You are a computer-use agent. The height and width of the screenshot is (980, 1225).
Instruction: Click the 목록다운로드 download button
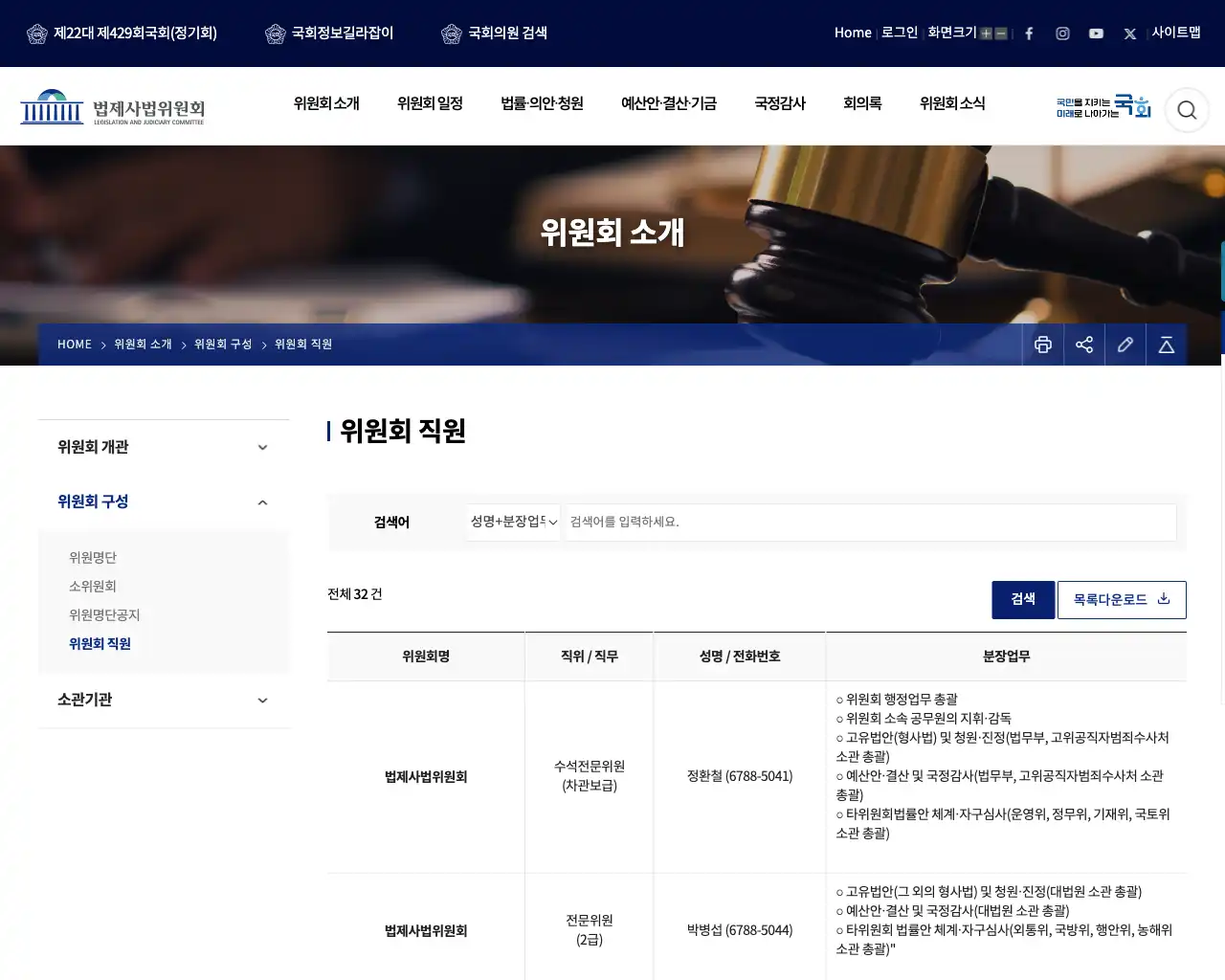tap(1122, 599)
